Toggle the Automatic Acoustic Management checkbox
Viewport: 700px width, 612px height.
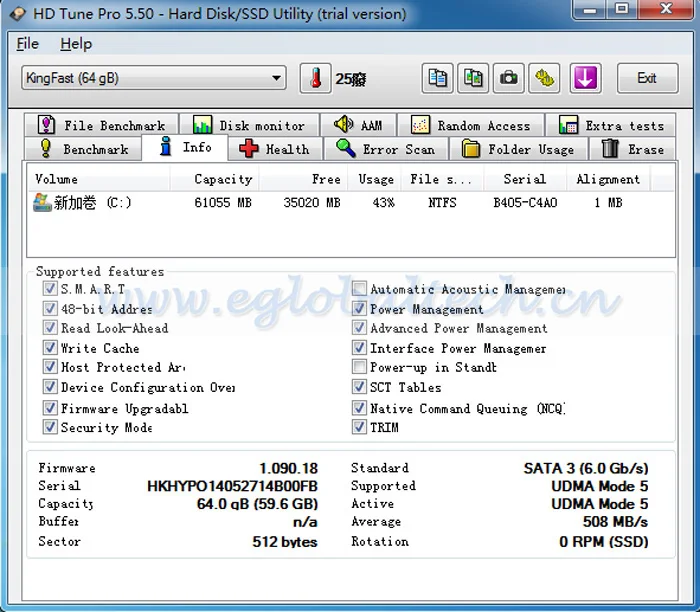click(x=359, y=288)
